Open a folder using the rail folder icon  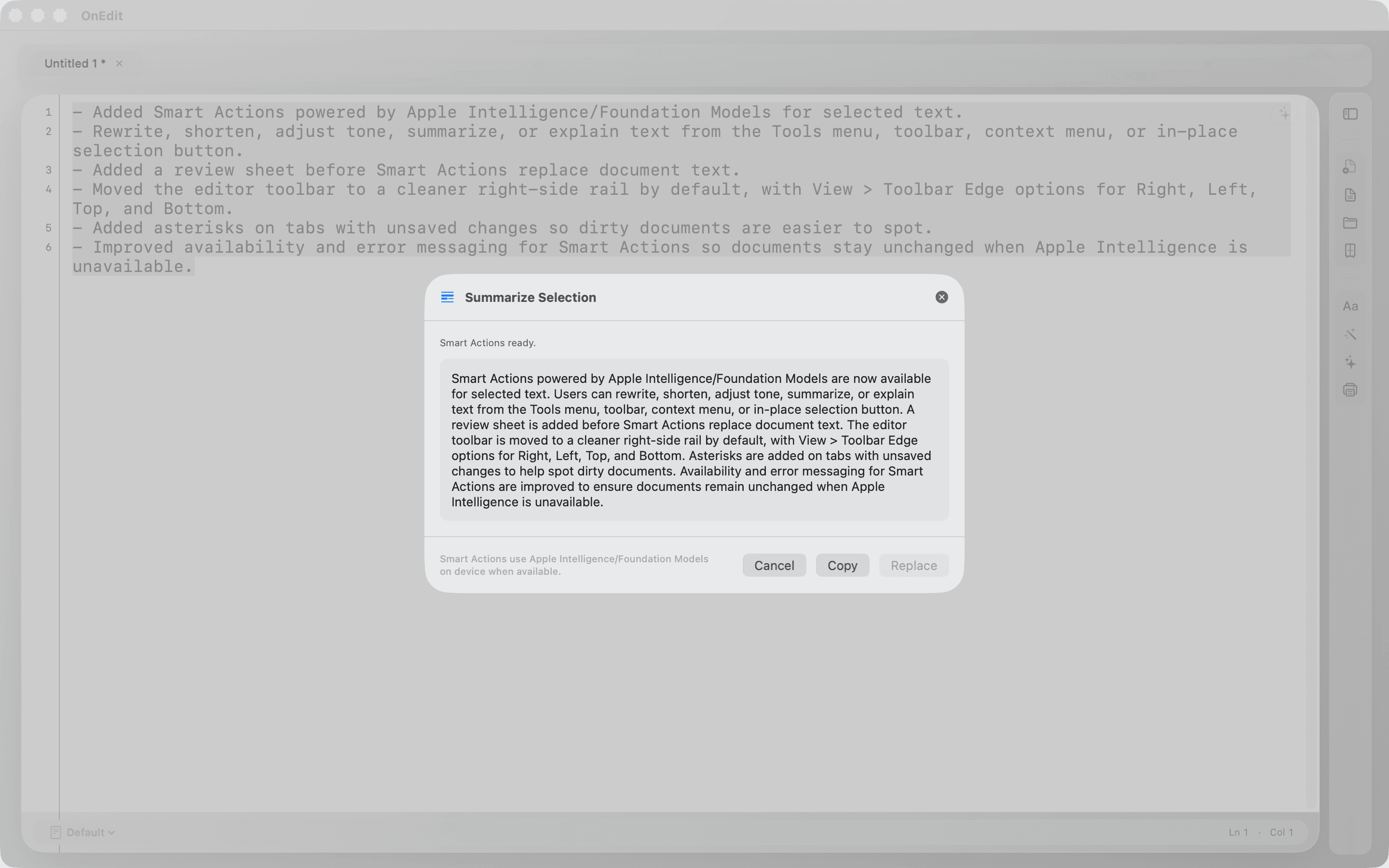tap(1350, 223)
